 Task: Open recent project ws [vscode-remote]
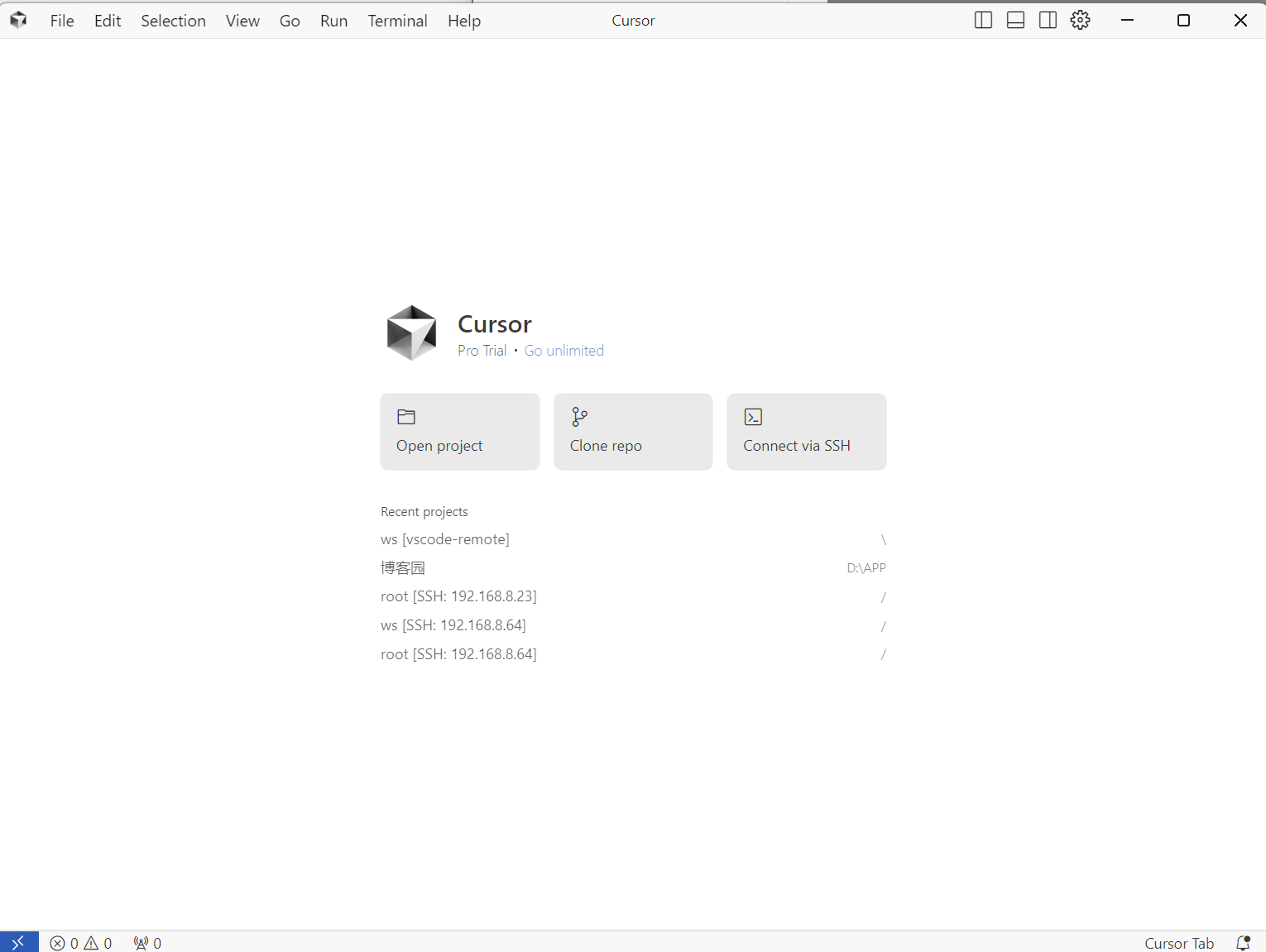[x=633, y=539]
